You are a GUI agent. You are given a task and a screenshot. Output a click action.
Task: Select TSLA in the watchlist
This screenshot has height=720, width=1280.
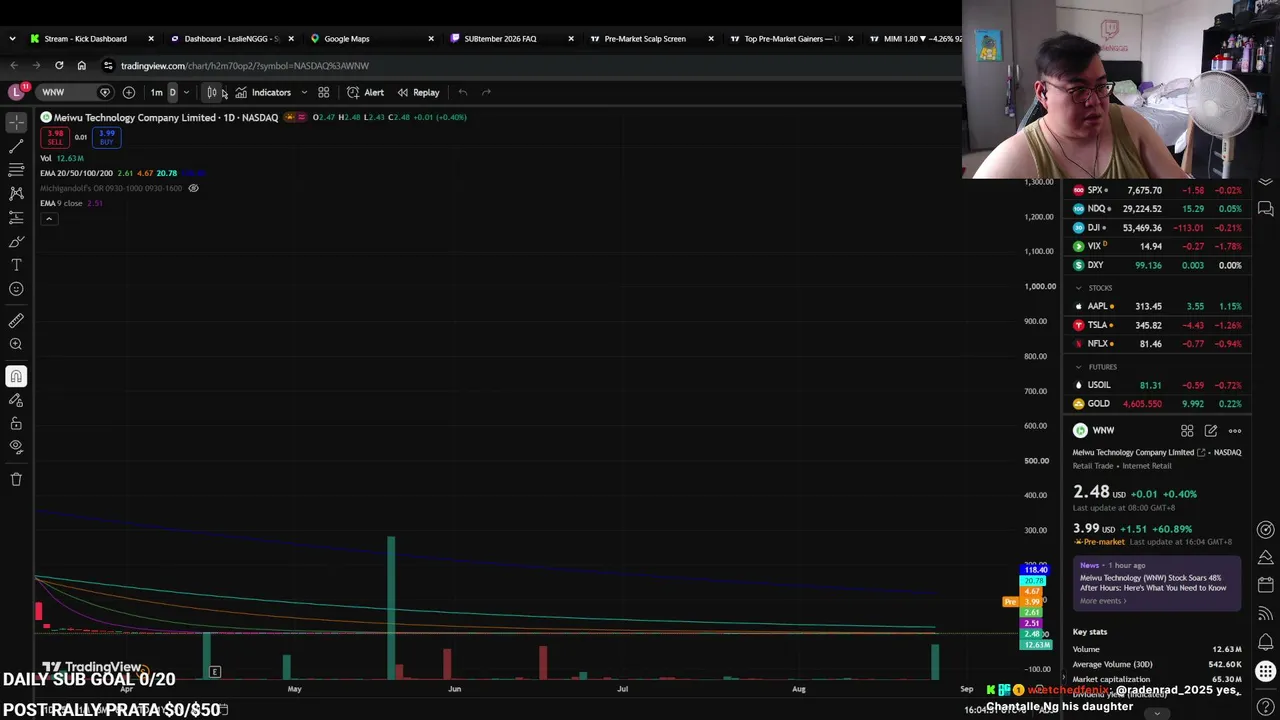point(1156,325)
